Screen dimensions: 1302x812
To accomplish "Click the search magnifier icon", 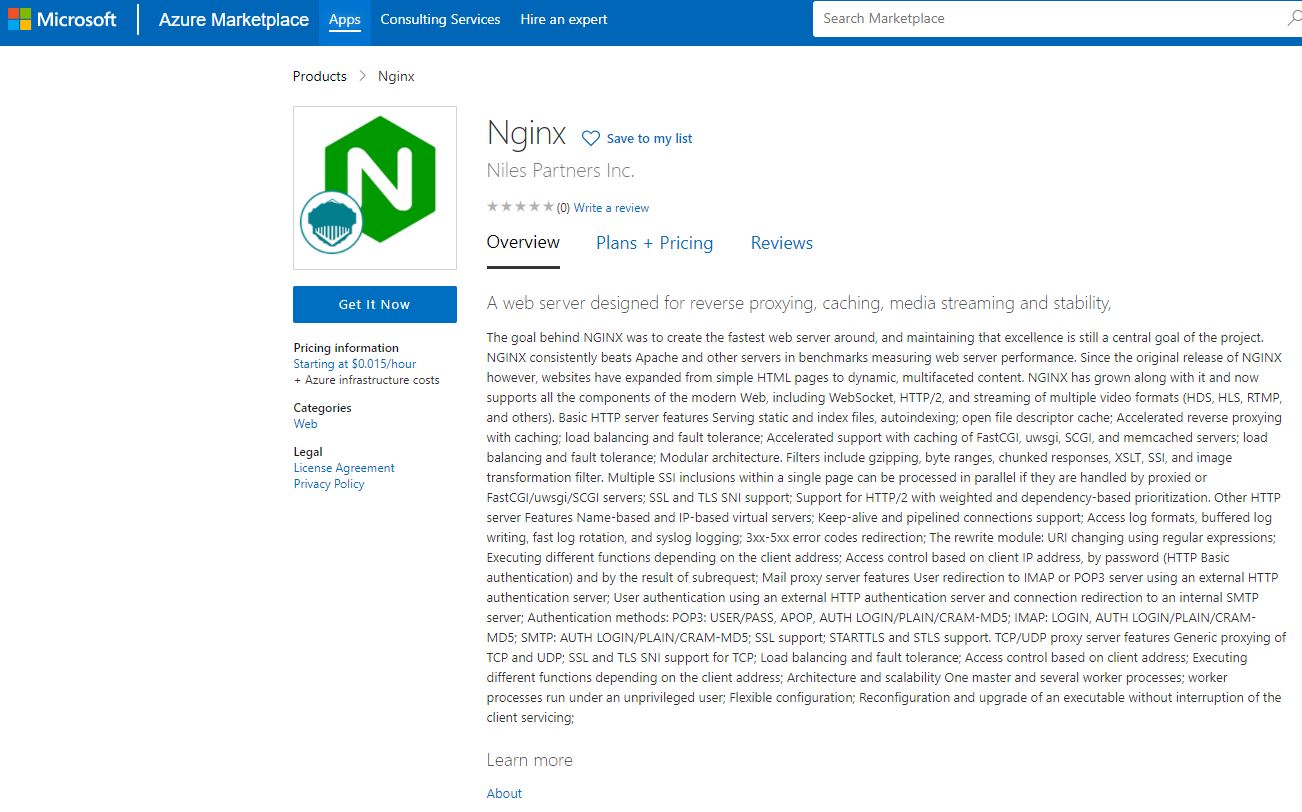I will coord(1294,19).
